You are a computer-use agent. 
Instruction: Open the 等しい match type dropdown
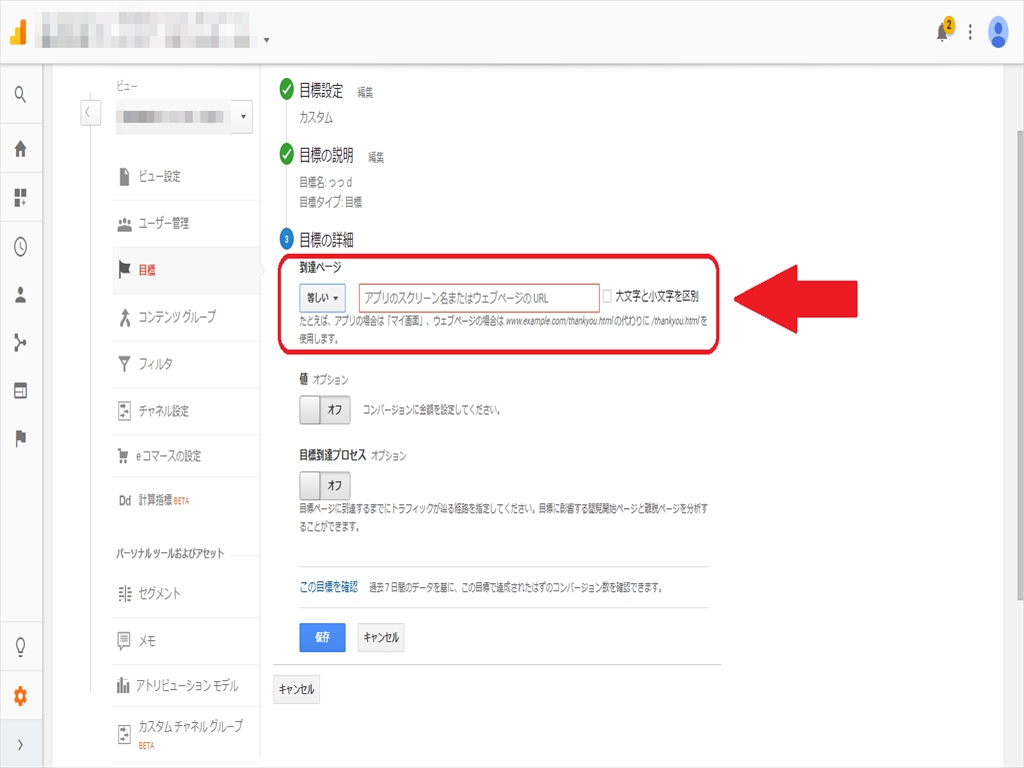(x=322, y=297)
